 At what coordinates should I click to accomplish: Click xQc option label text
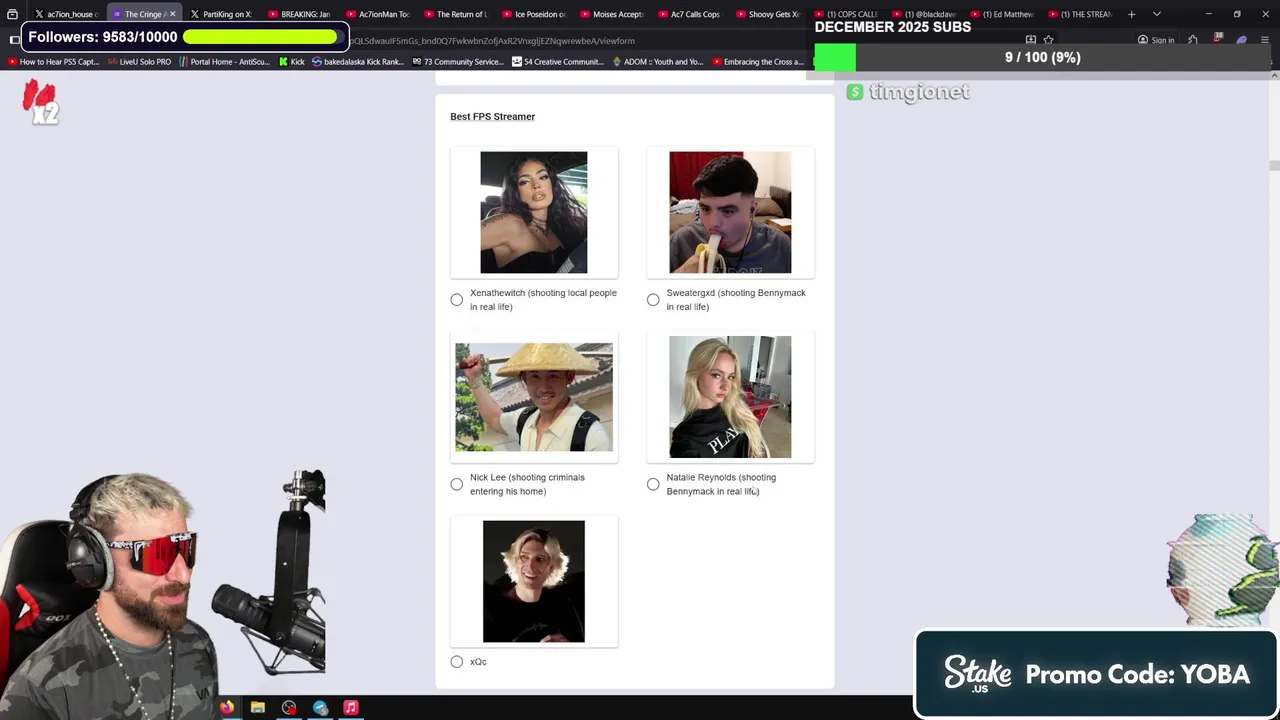(x=478, y=662)
